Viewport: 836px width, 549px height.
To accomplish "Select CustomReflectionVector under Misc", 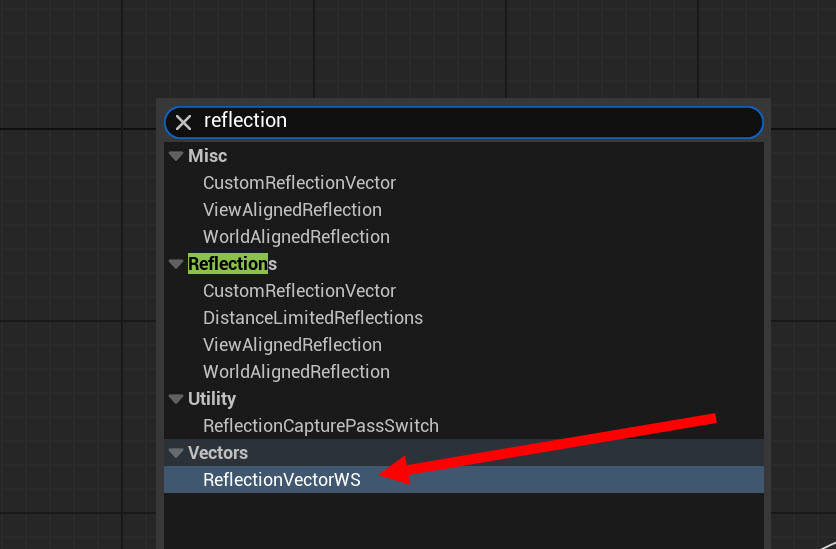I will [299, 183].
